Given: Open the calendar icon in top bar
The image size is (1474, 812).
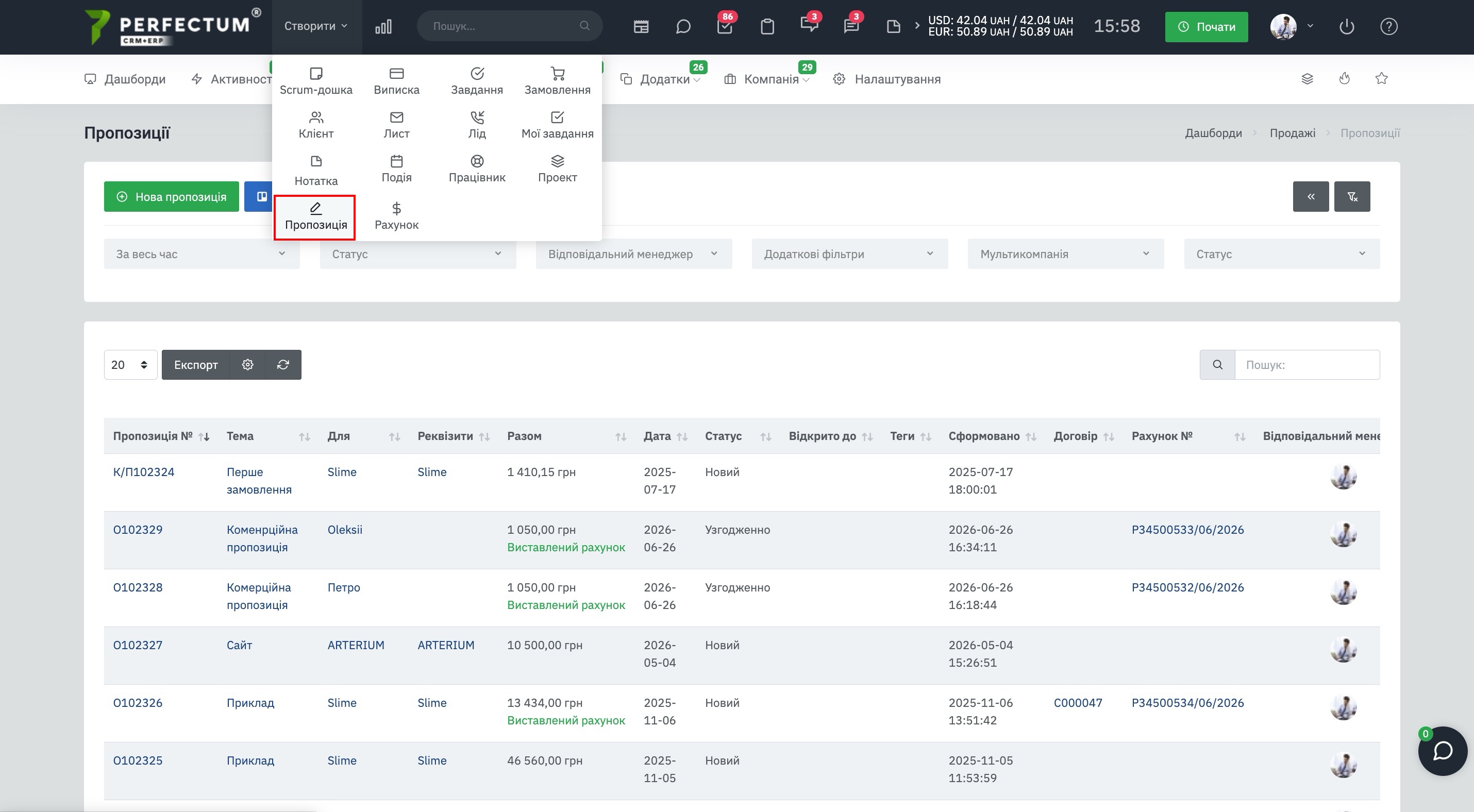Looking at the screenshot, I should coord(641,26).
